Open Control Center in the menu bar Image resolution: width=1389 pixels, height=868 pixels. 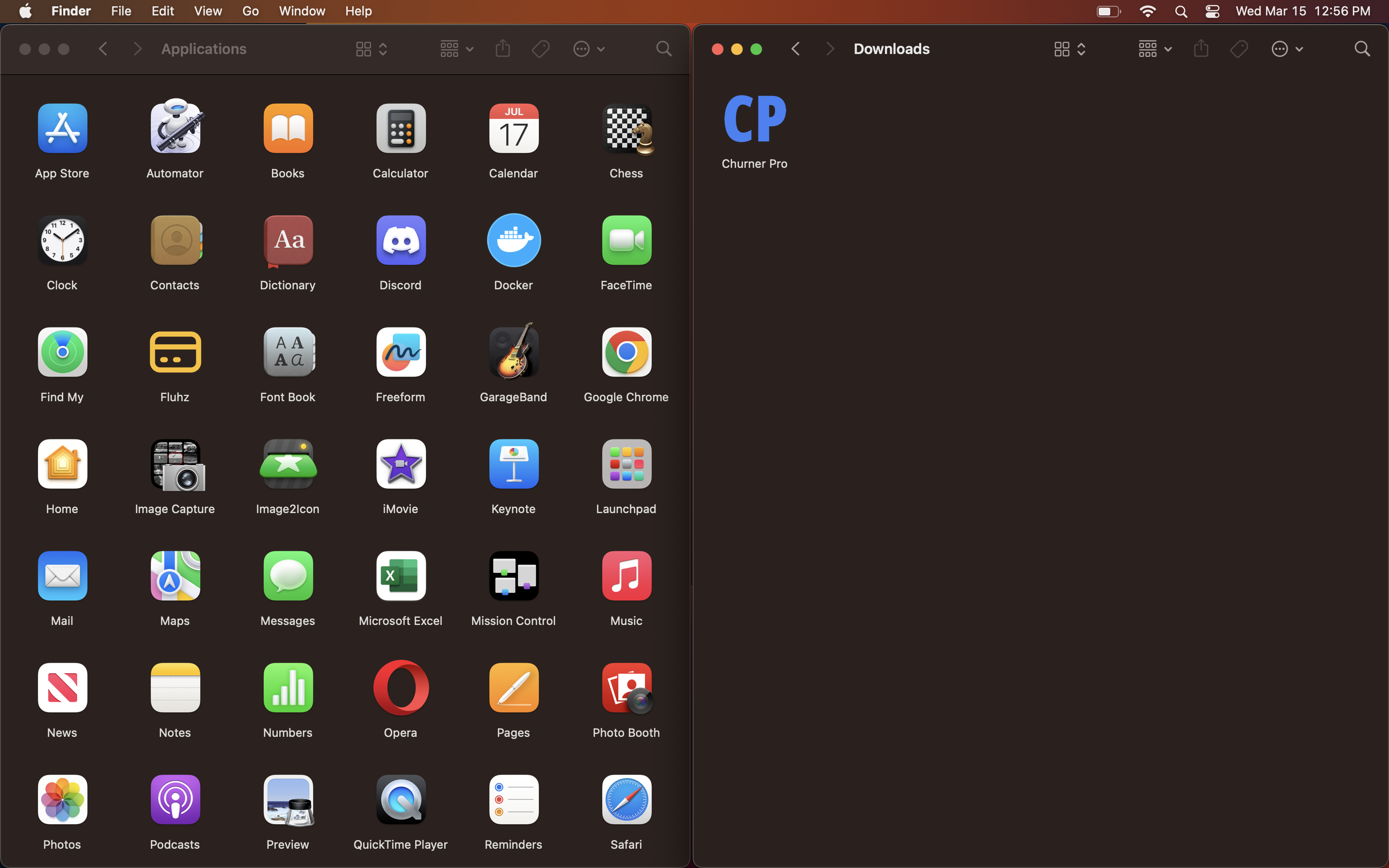[x=1212, y=12]
